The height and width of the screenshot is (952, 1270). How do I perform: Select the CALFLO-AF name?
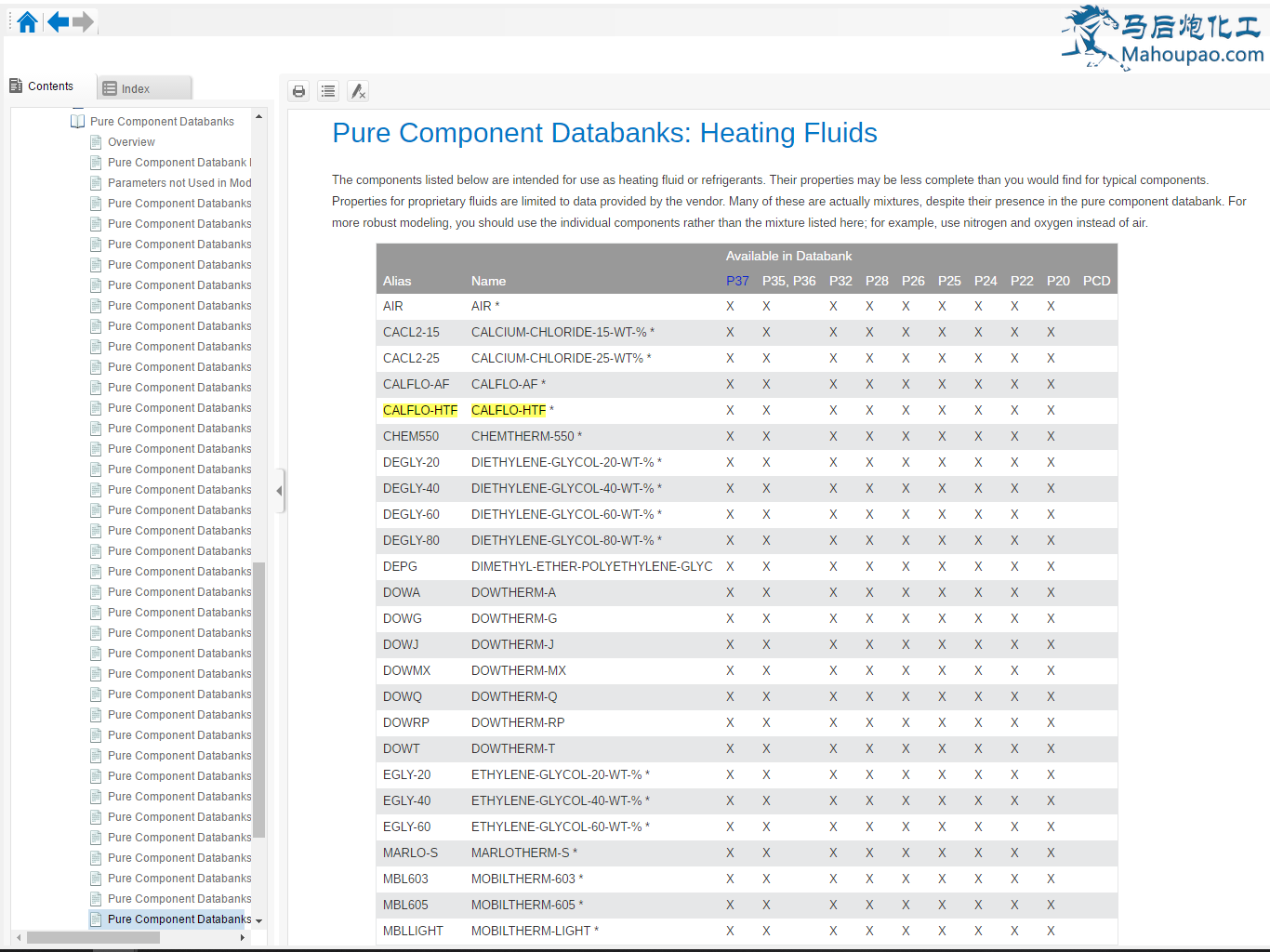pyautogui.click(x=509, y=384)
